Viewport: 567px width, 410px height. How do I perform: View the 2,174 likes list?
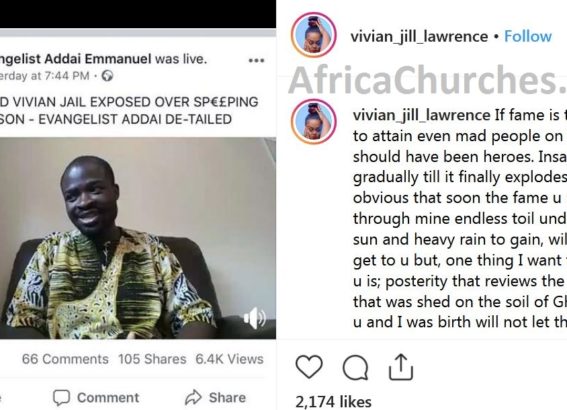333,402
